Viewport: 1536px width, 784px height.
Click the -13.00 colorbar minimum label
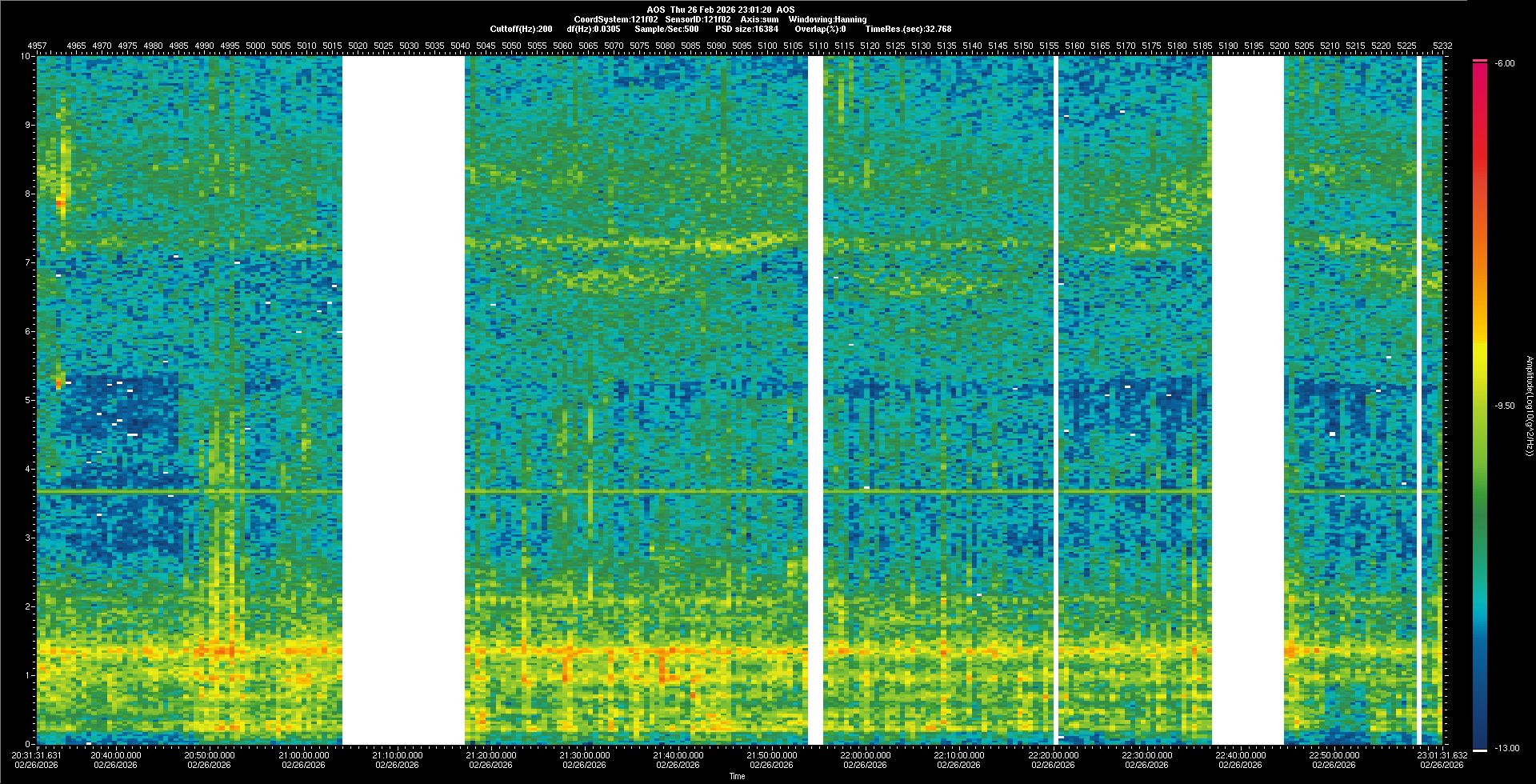(1507, 749)
